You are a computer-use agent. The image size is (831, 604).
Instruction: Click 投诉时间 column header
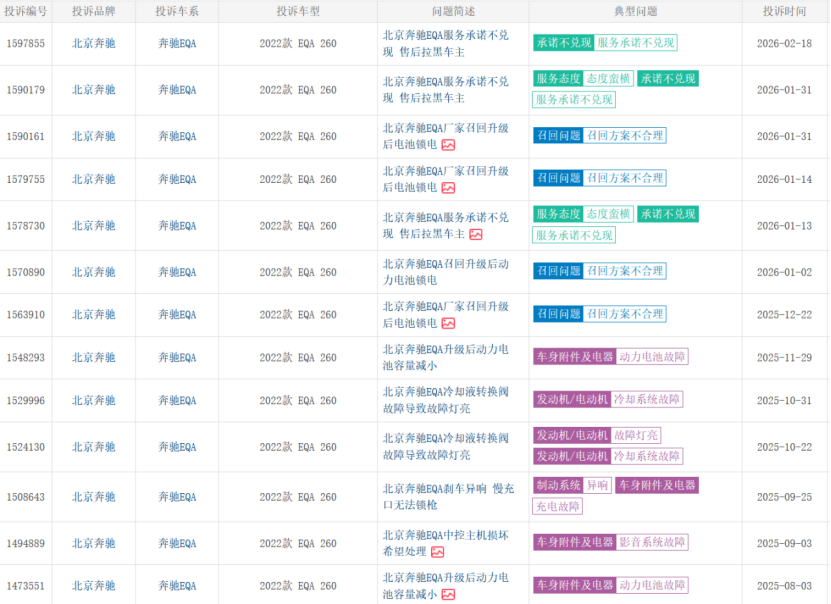[784, 11]
